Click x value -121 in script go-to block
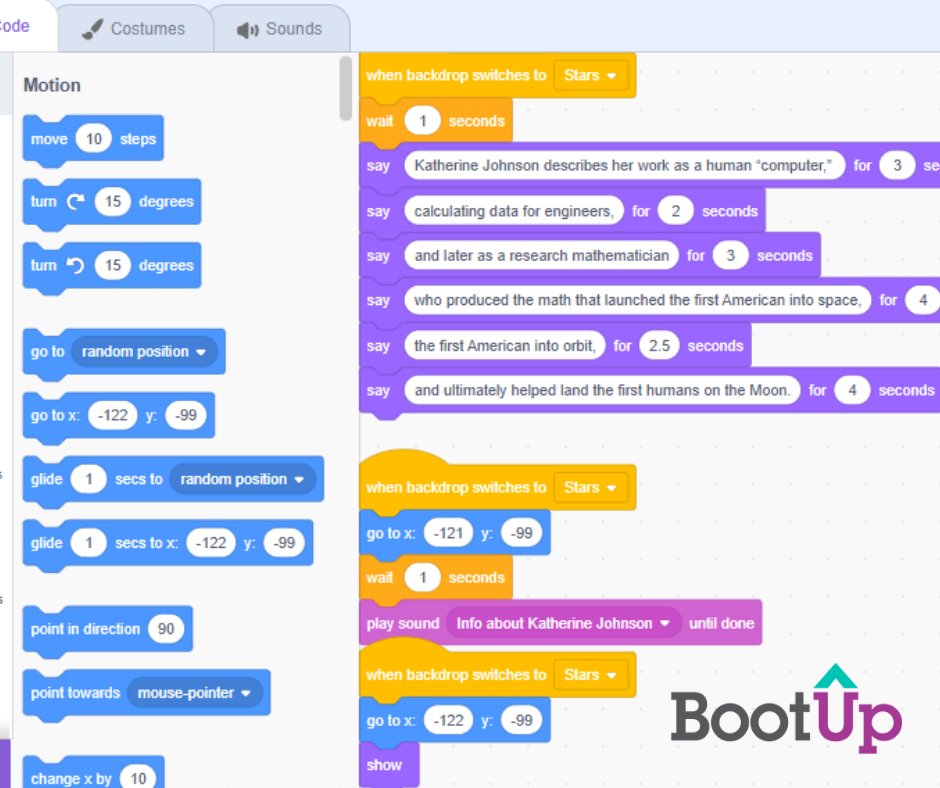 (x=448, y=533)
